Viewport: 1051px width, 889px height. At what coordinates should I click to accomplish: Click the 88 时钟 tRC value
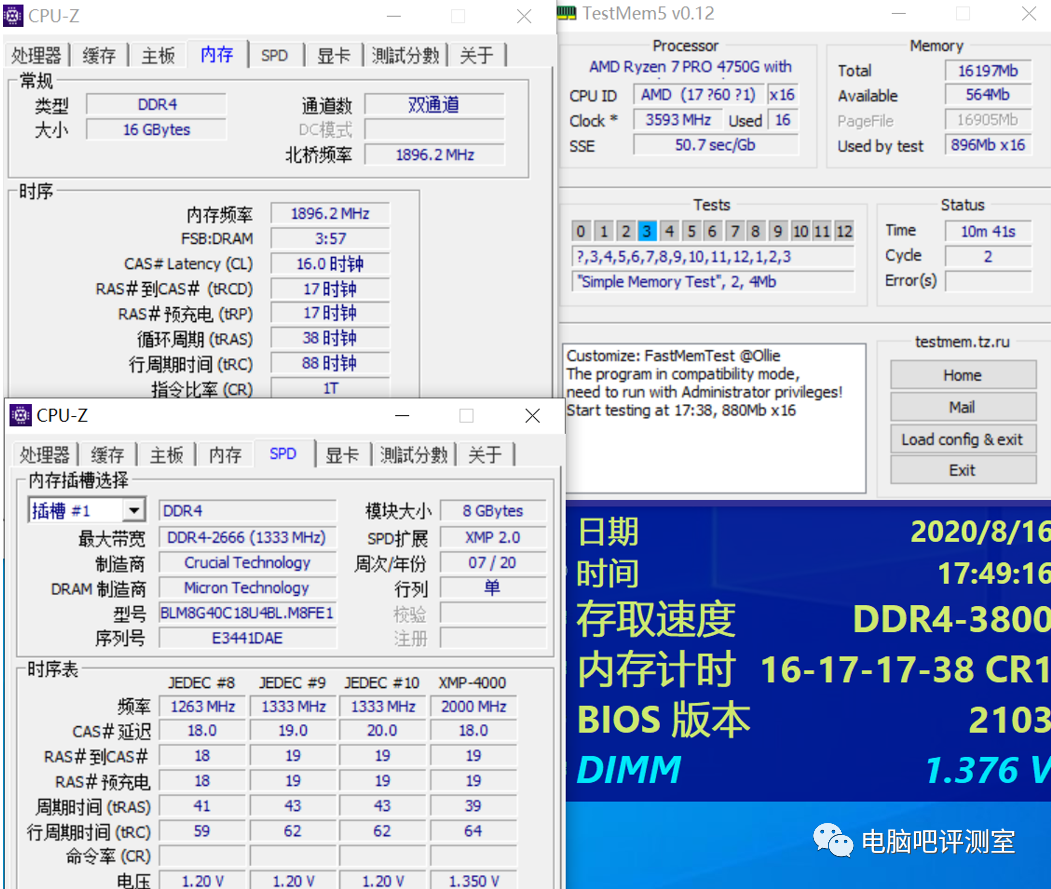point(330,363)
